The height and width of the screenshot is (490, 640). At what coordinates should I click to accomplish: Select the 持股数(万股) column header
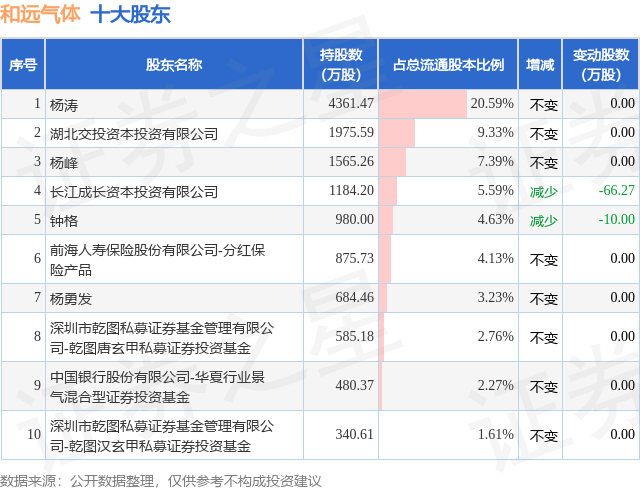pos(341,65)
